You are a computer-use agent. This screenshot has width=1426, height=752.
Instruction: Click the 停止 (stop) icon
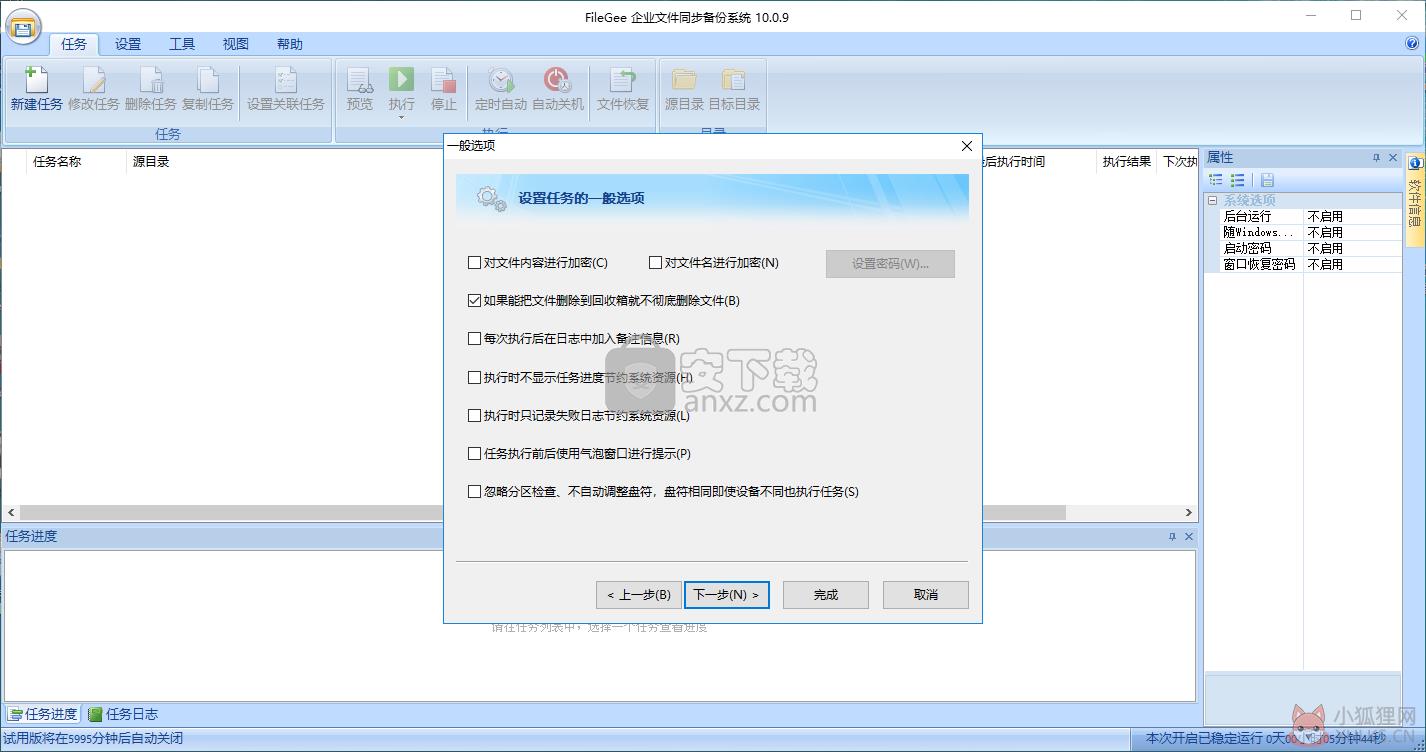(x=444, y=80)
